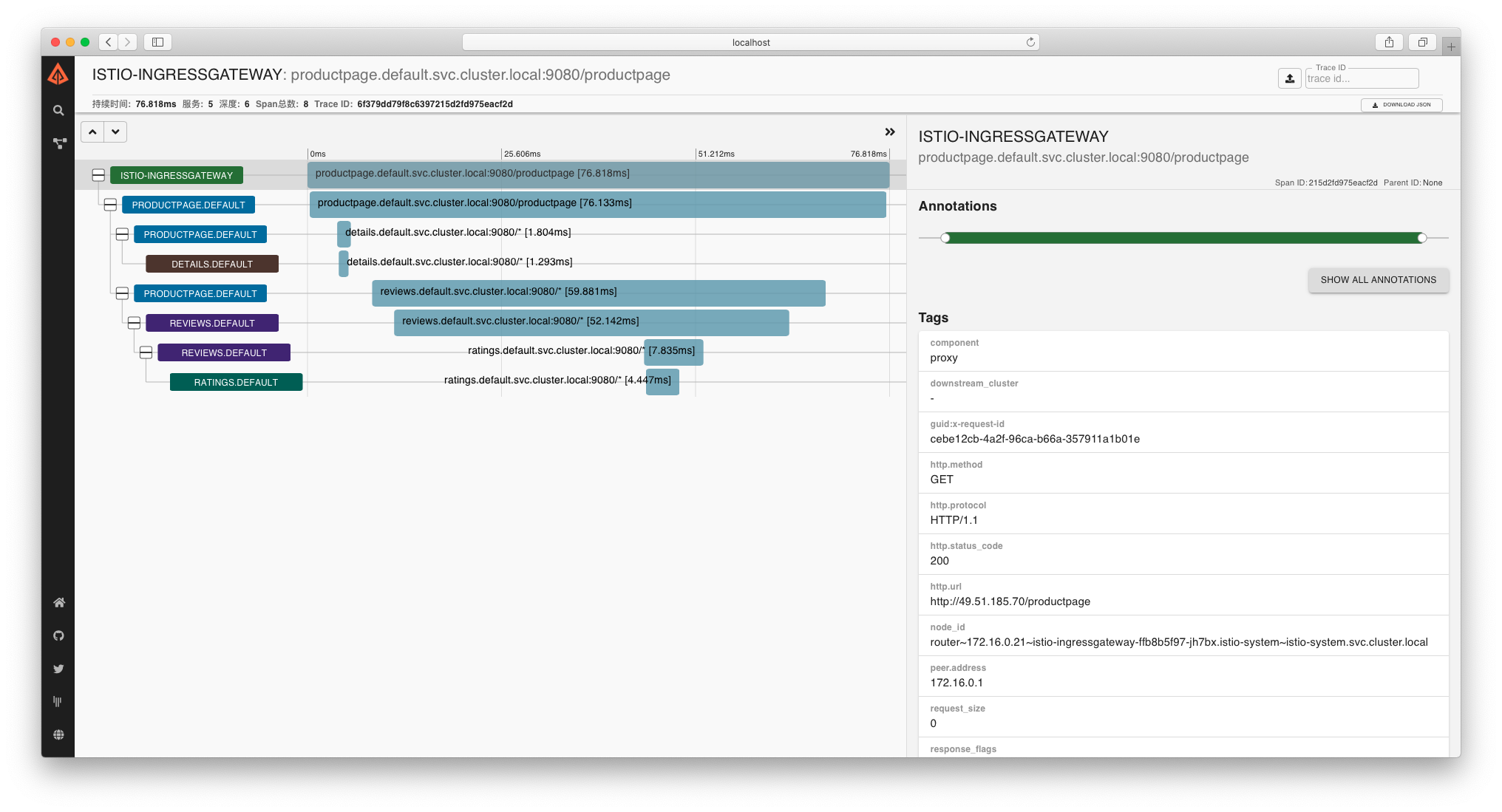Click the home icon in sidebar

59,602
